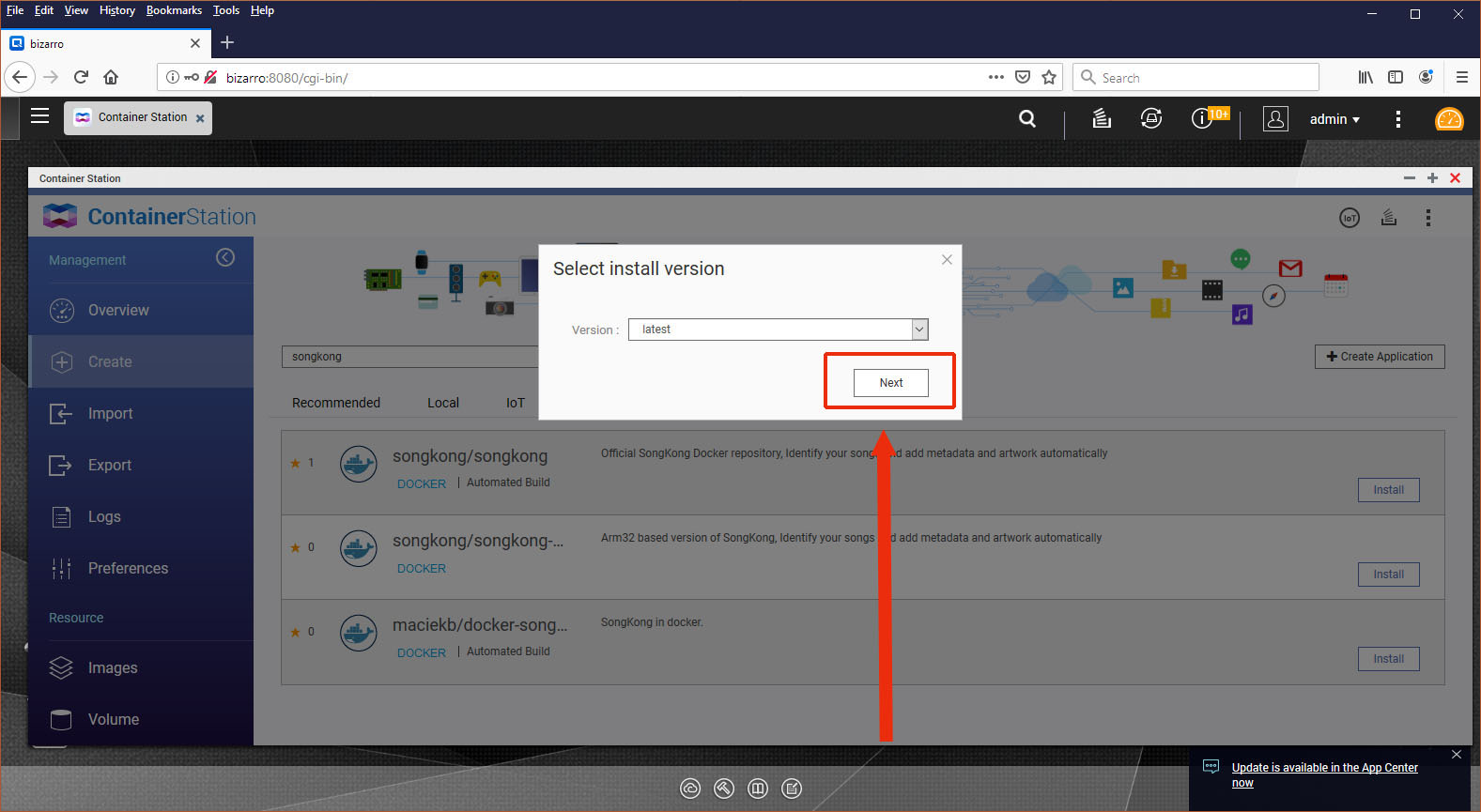Click the QTS search magnifier icon
This screenshot has height=812, width=1481.
(1027, 119)
